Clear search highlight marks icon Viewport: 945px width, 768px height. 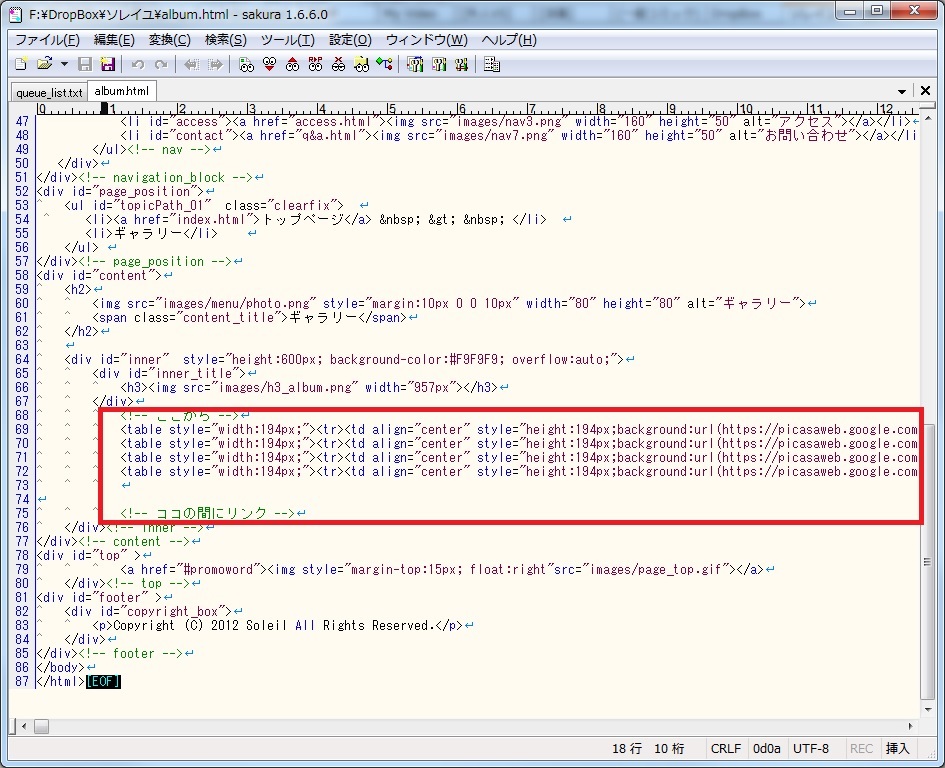point(339,64)
